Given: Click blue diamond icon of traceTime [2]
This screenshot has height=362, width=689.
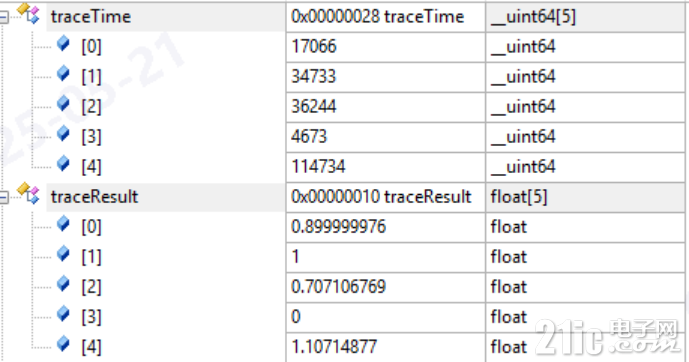Looking at the screenshot, I should (63, 104).
